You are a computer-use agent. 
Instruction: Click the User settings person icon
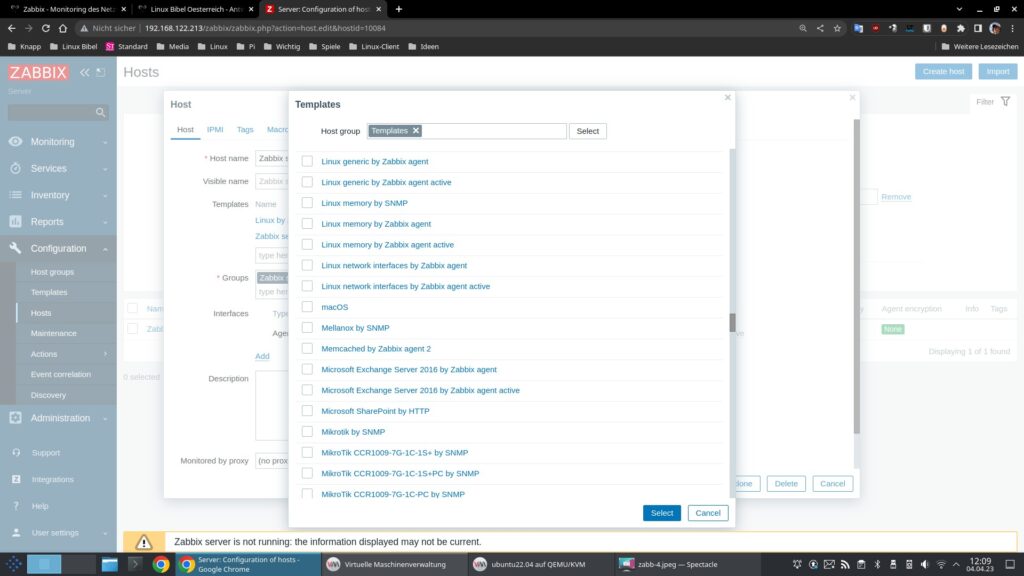pos(16,533)
